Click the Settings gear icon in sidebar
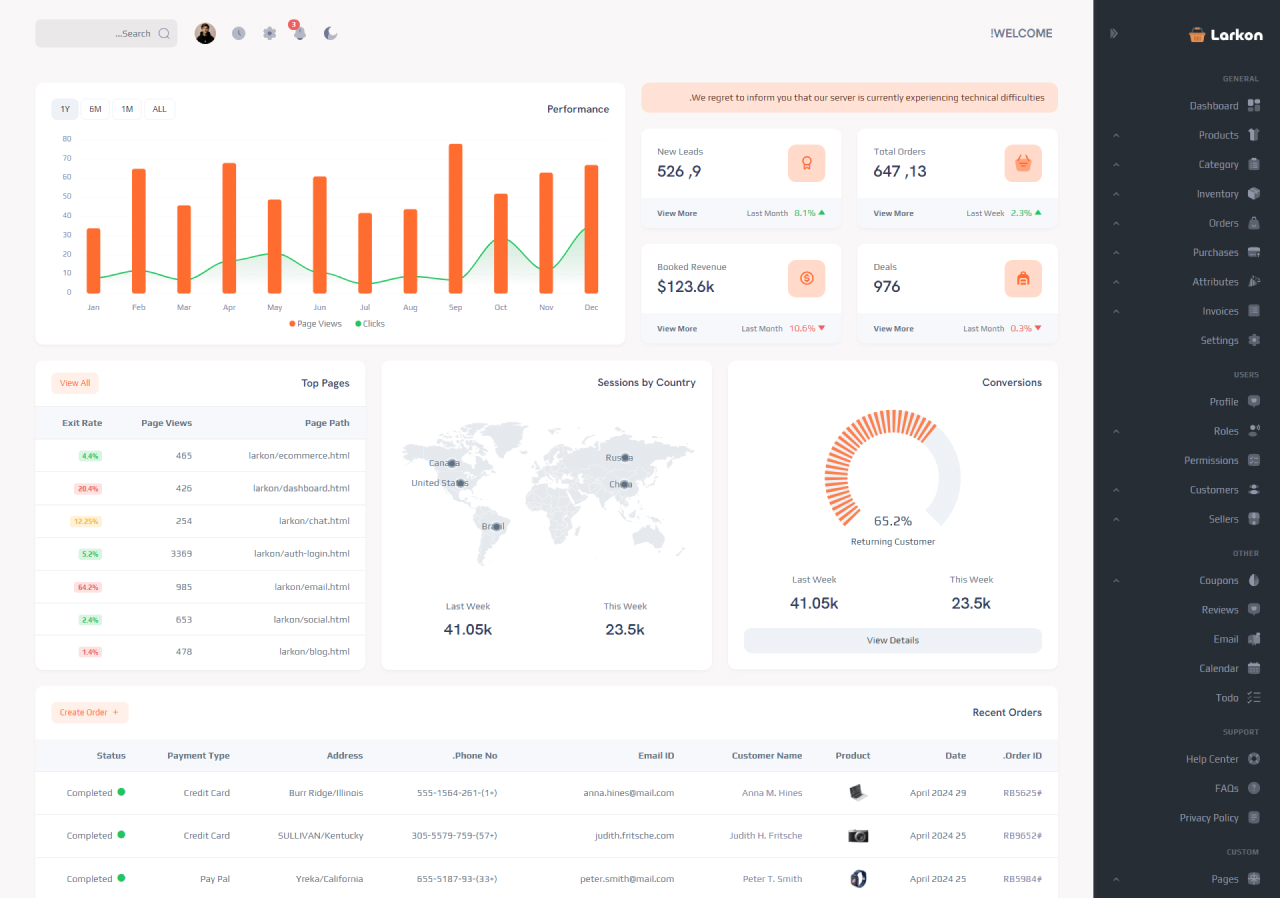1280x898 pixels. coord(1254,340)
